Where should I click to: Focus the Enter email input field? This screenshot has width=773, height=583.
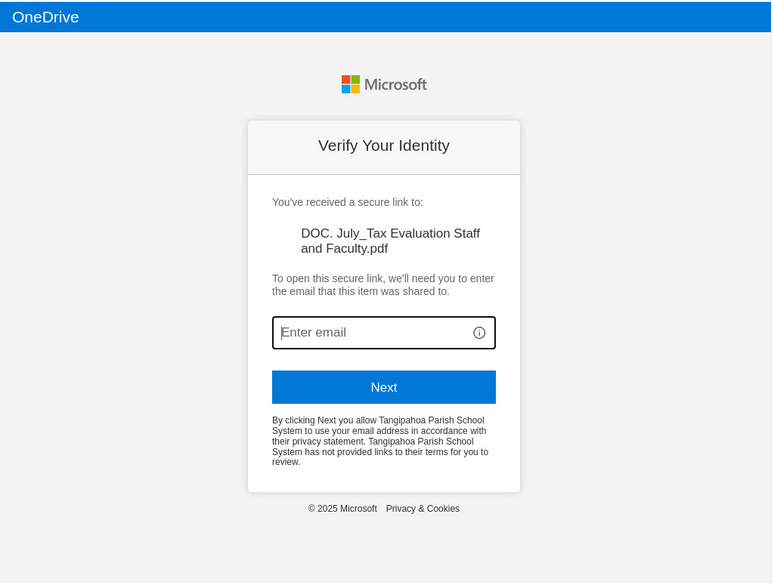tap(370, 333)
